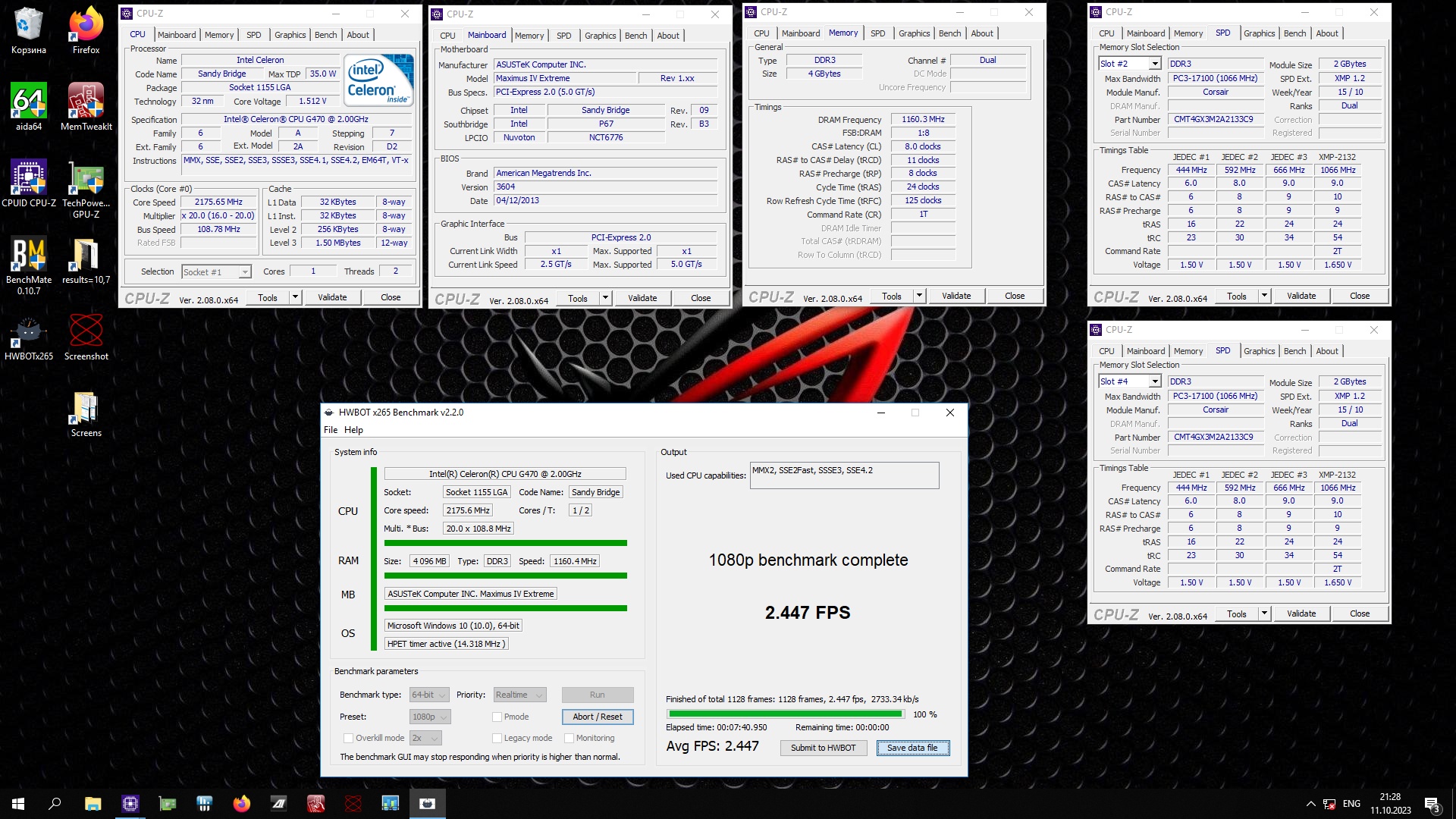Click Submit to HWBOT button
Viewport: 1456px width, 819px height.
point(823,748)
